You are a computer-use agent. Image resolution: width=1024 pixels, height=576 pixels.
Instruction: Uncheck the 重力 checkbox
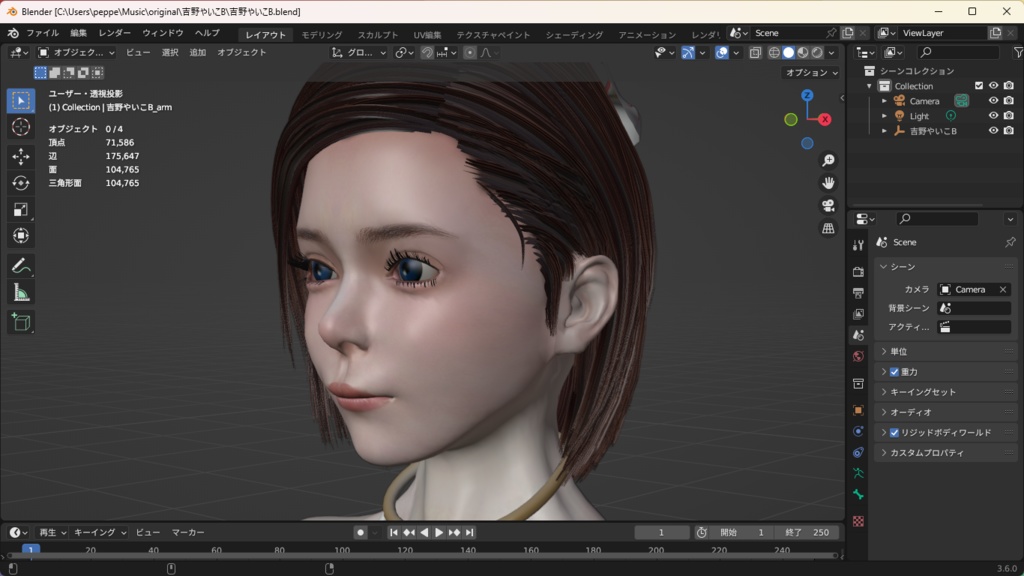894,372
